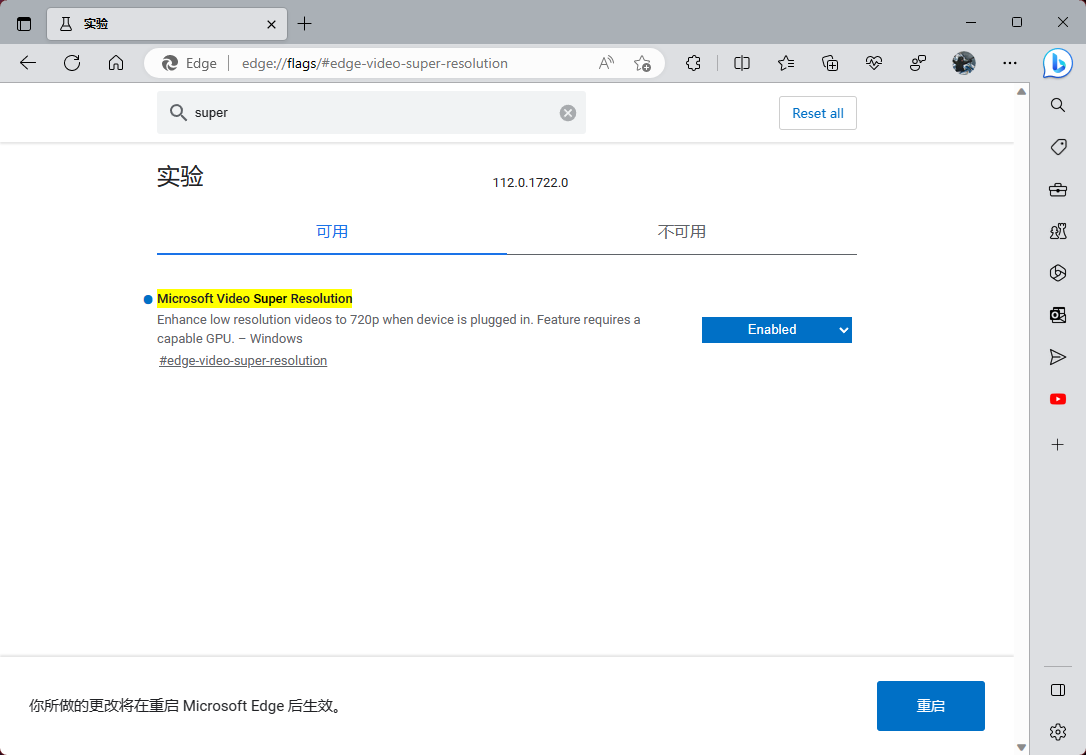Image resolution: width=1086 pixels, height=755 pixels.
Task: Clear the super search field
Action: (568, 113)
